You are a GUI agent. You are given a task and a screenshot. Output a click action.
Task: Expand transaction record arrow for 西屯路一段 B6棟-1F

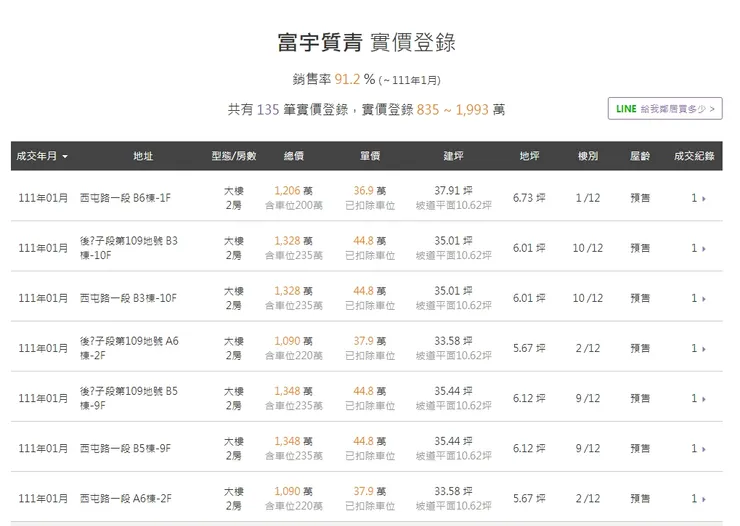click(x=704, y=199)
